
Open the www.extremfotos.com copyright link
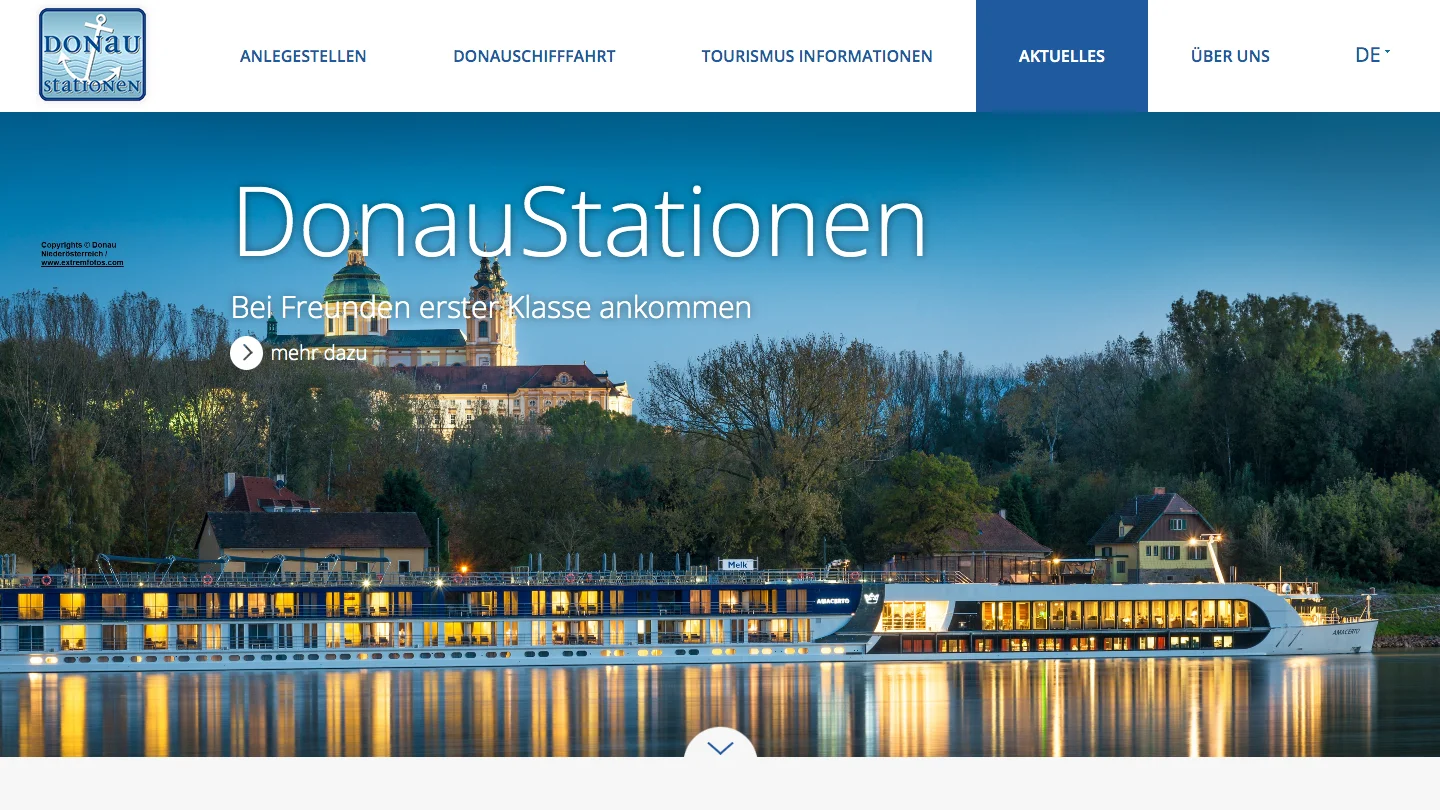click(83, 262)
